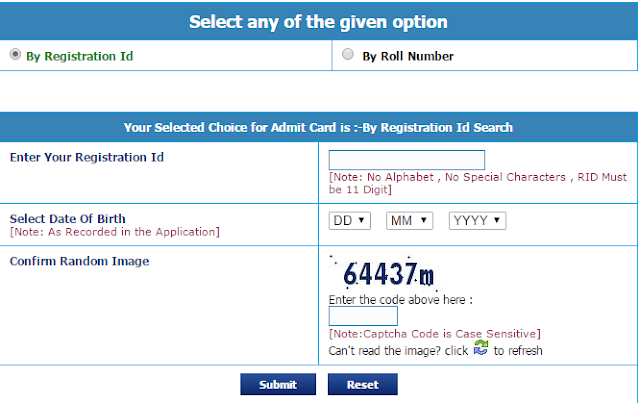Click the Reset button
Image resolution: width=640 pixels, height=403 pixels.
point(362,384)
